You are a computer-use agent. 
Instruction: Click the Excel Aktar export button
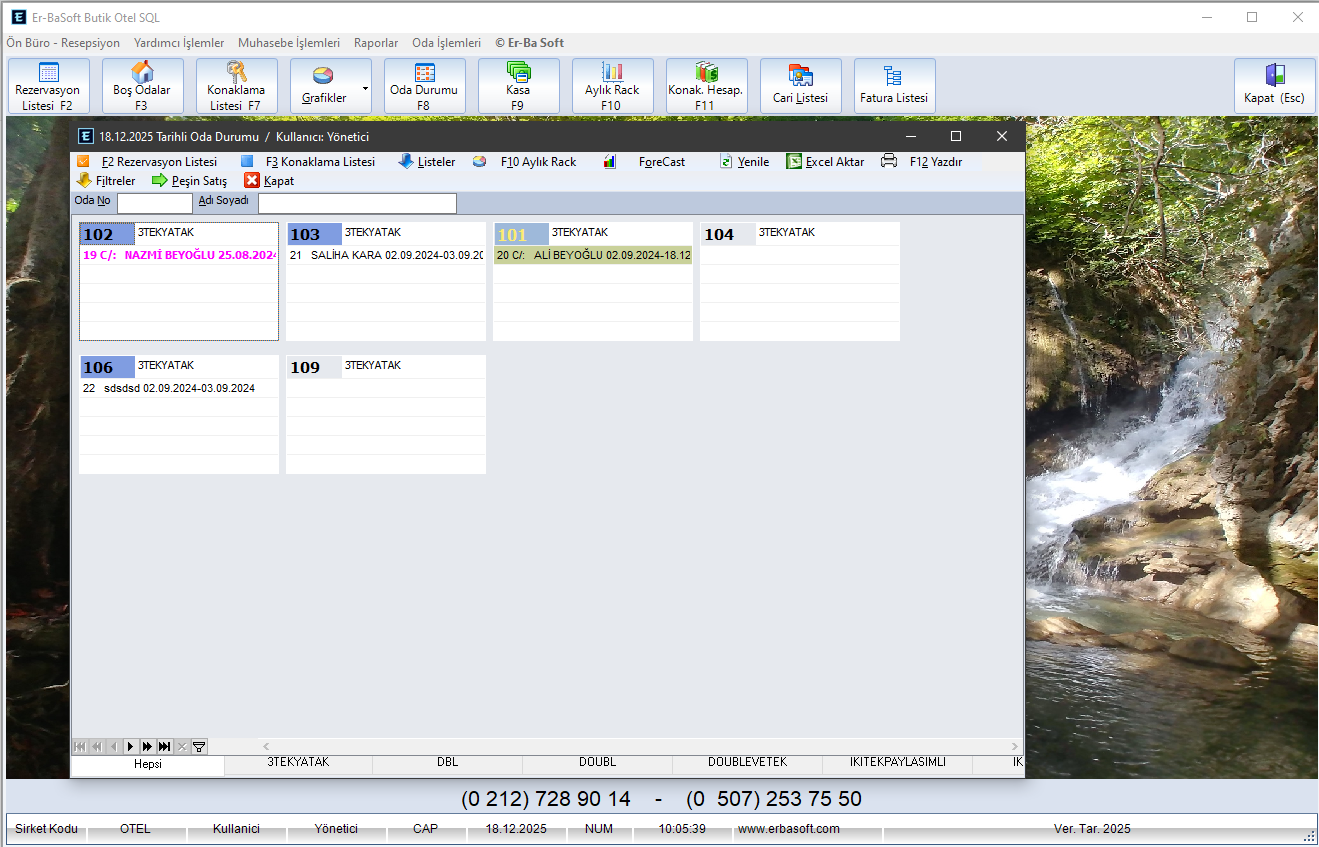point(825,162)
